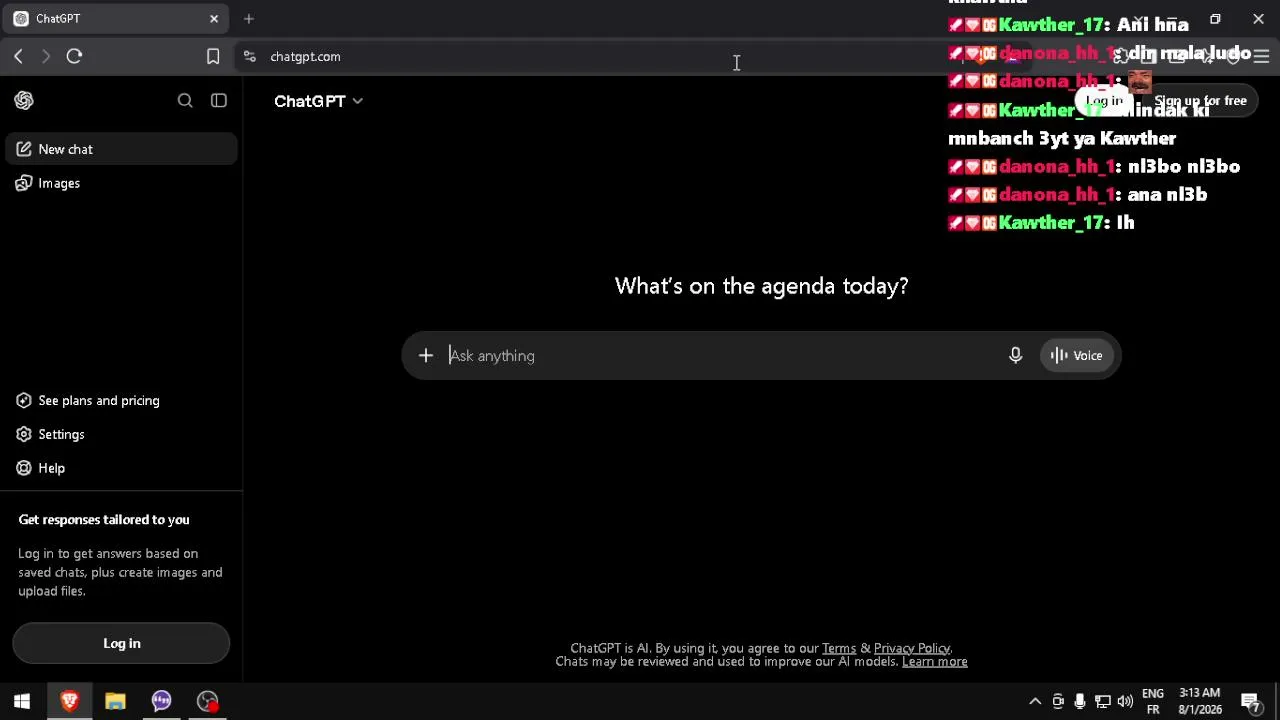Click the camera icon in the system tray
Viewport: 1280px width, 720px height.
click(x=1058, y=701)
